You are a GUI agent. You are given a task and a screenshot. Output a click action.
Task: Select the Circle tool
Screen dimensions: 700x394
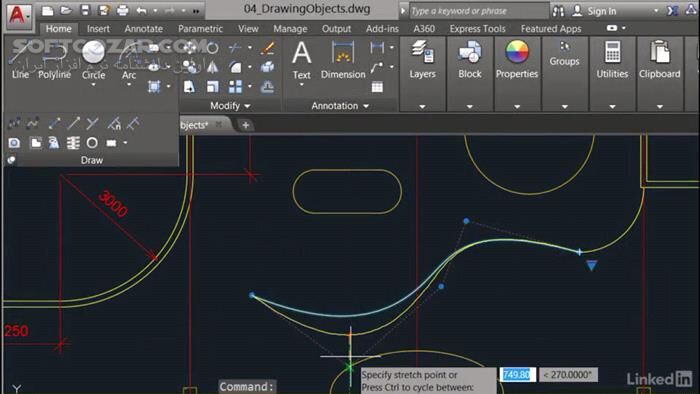[93, 61]
